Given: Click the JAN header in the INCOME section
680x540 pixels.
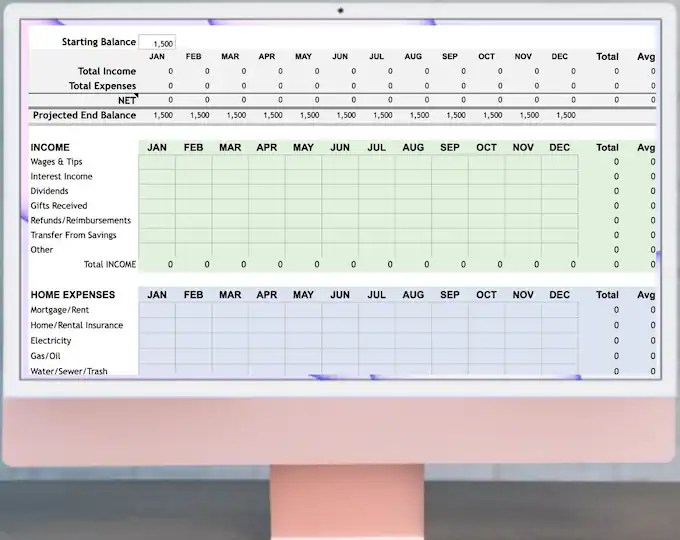Looking at the screenshot, I should click(x=157, y=147).
